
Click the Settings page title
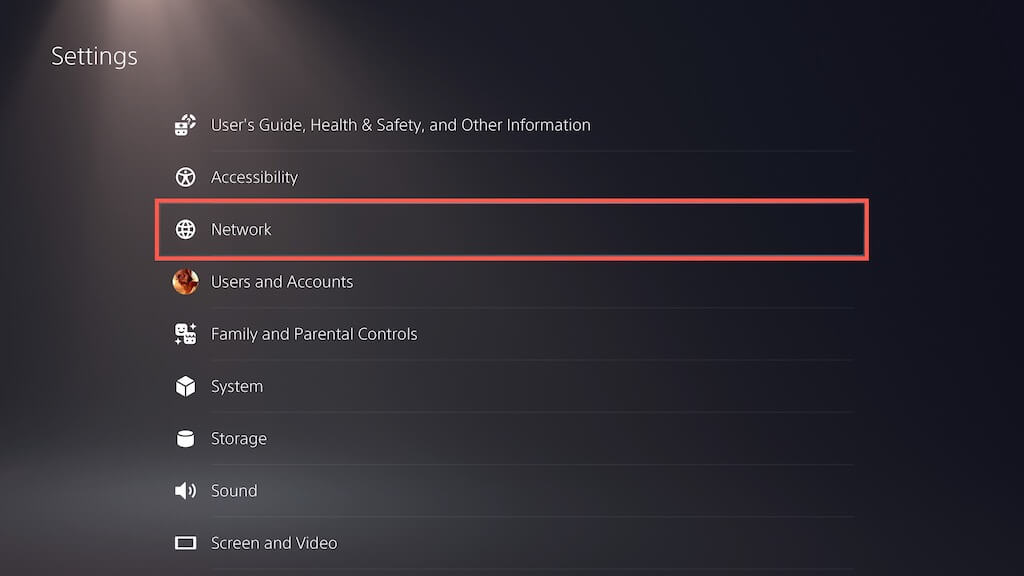pyautogui.click(x=94, y=56)
